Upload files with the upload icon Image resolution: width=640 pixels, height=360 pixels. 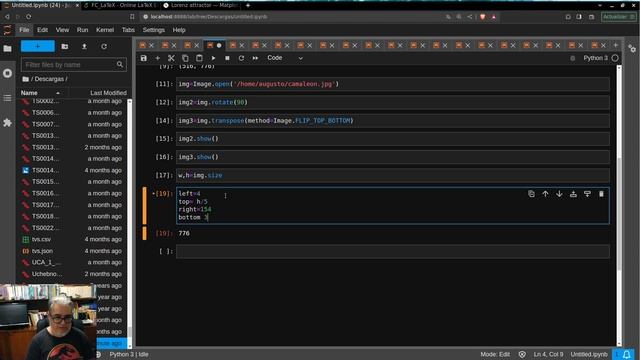point(84,47)
